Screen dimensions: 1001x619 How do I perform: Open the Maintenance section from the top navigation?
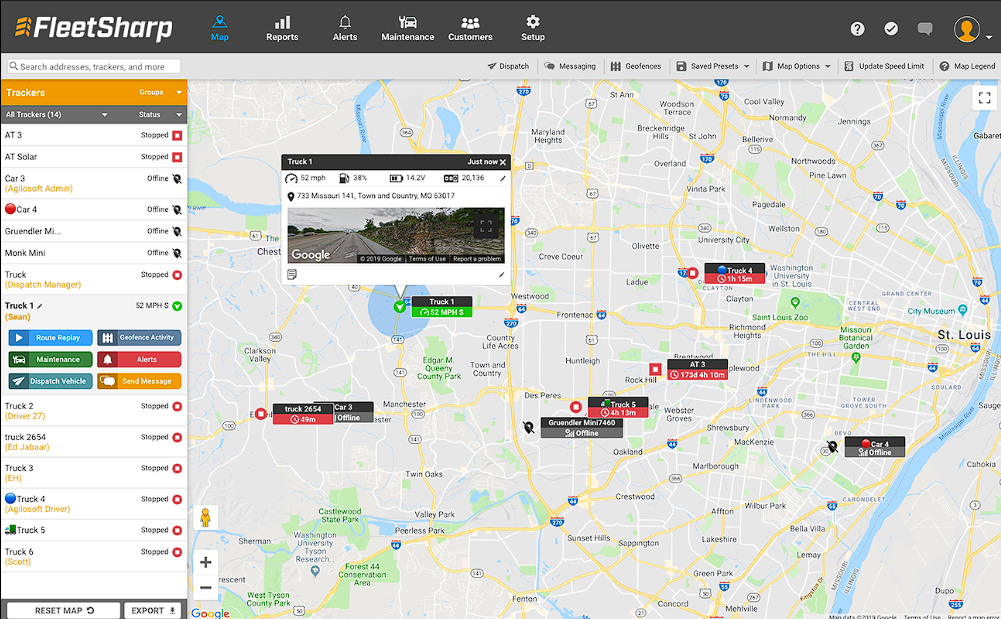(407, 27)
